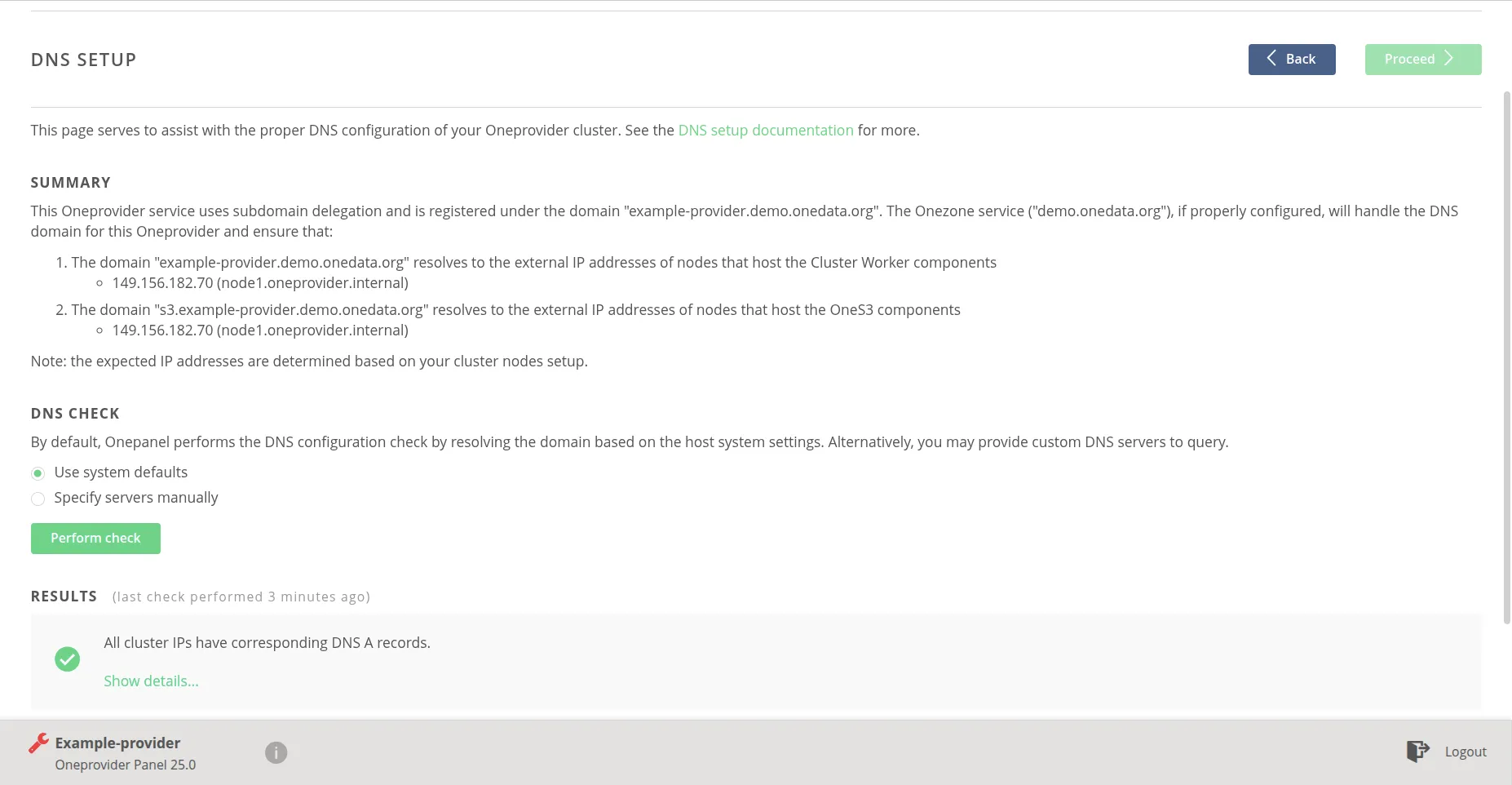
Task: Click the Example-provider name in footer
Action: [117, 743]
